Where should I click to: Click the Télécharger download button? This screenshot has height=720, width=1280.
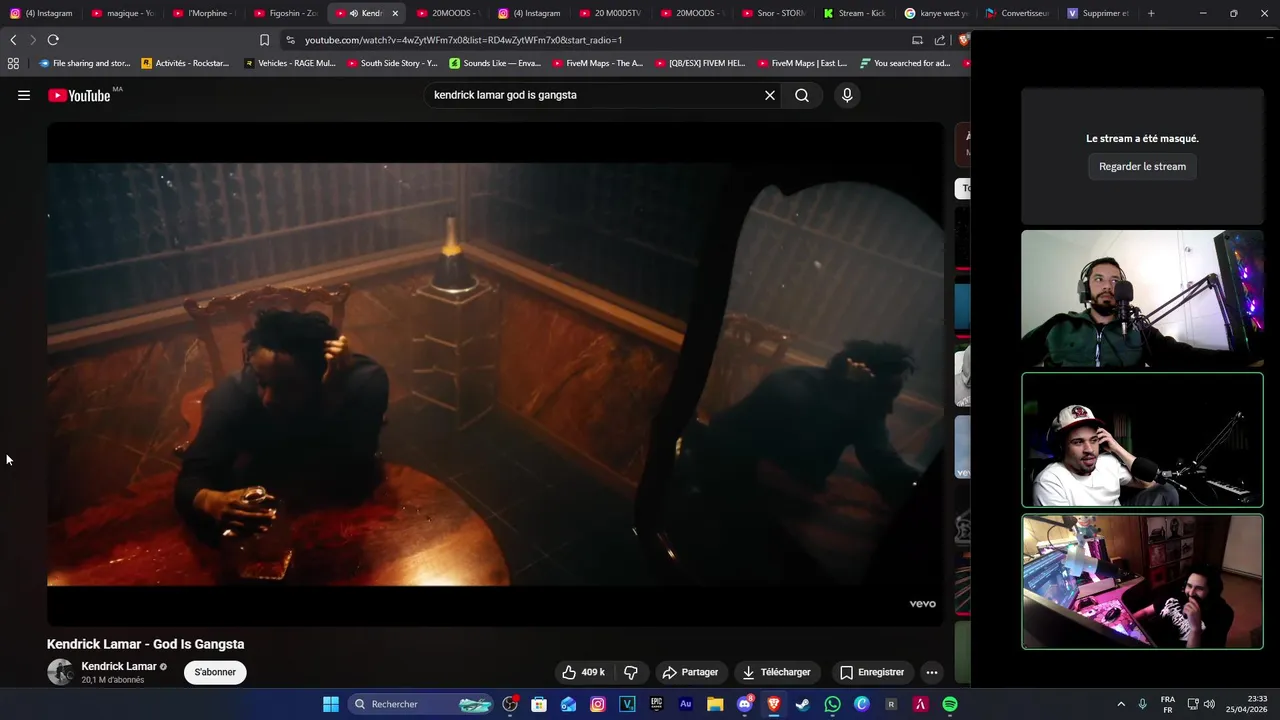[x=777, y=672]
